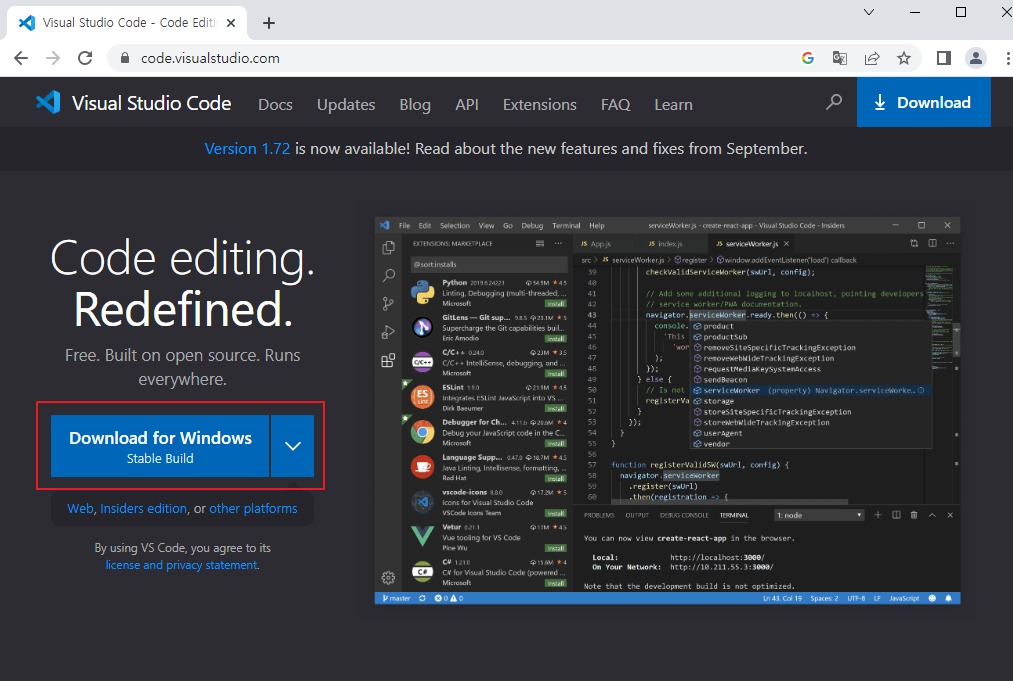Open the site search magnifier icon
This screenshot has height=681, width=1013.
pyautogui.click(x=834, y=102)
